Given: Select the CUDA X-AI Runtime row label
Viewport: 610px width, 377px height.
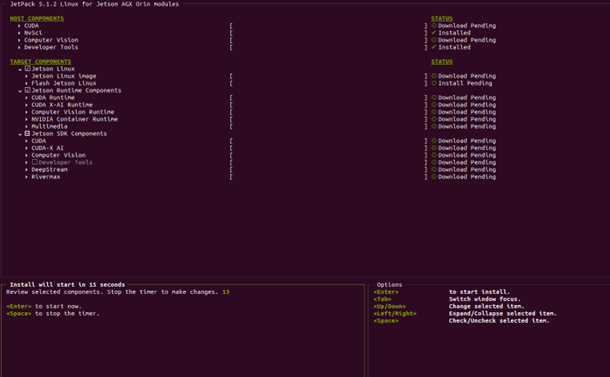Looking at the screenshot, I should pos(62,105).
